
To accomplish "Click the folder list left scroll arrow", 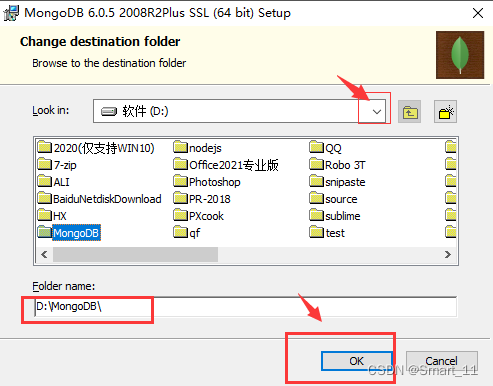I will tap(44, 255).
